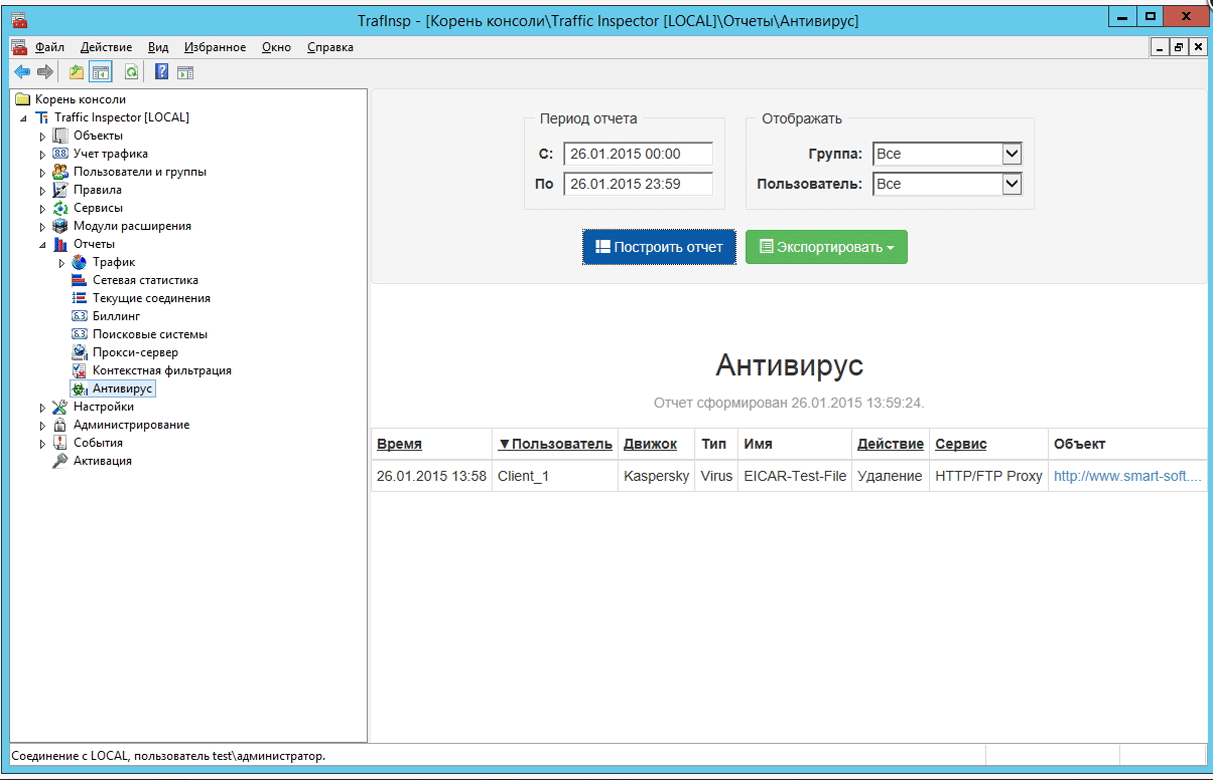Click the Прокси-сервер icon

point(80,352)
